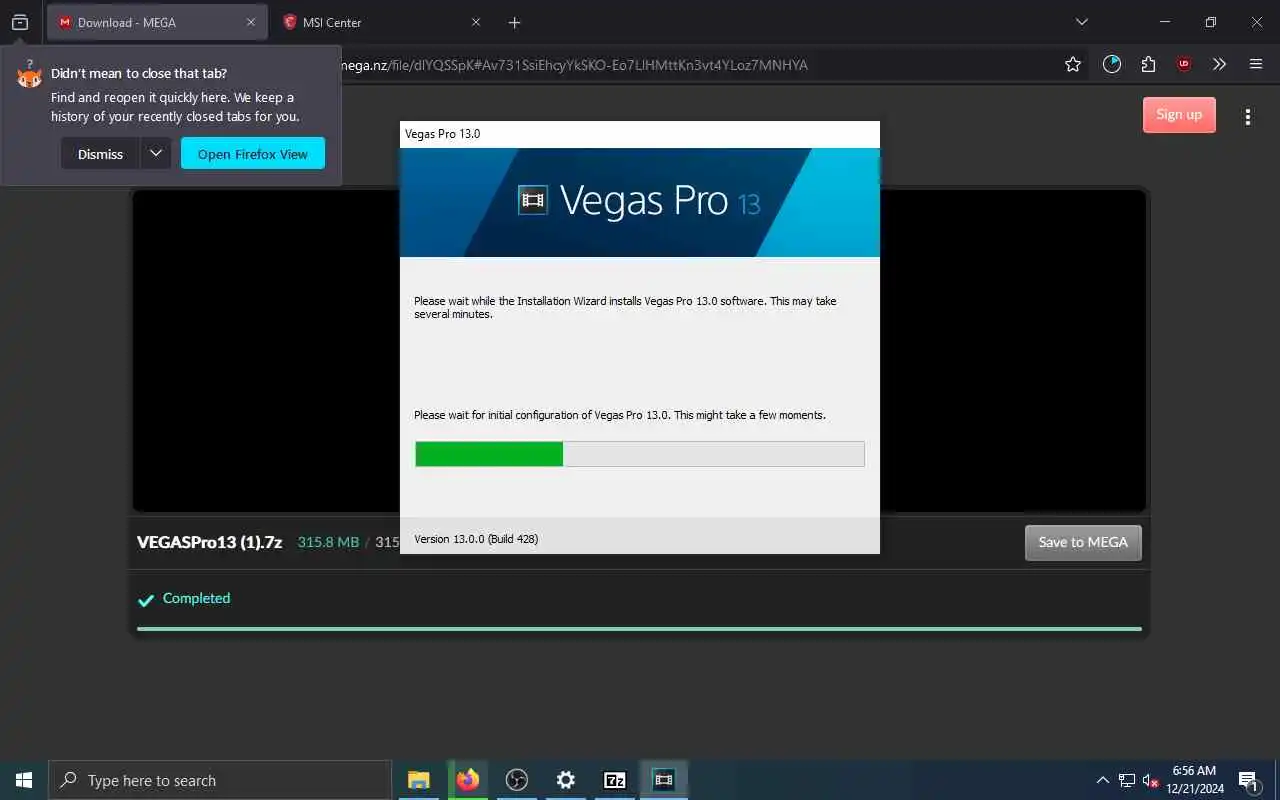Click the MEGA address bar URL
The height and width of the screenshot is (800, 1280).
click(x=574, y=65)
